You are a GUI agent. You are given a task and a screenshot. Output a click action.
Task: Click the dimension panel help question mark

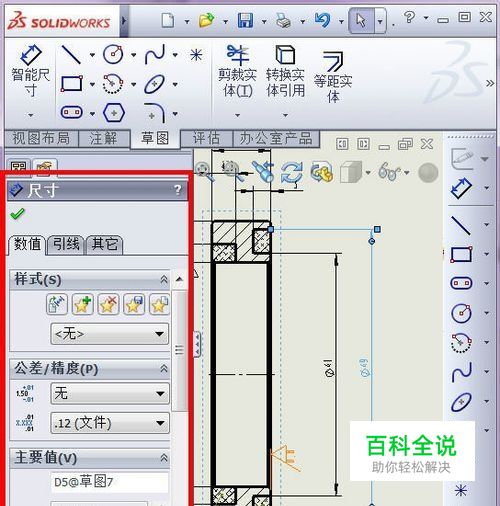point(178,190)
